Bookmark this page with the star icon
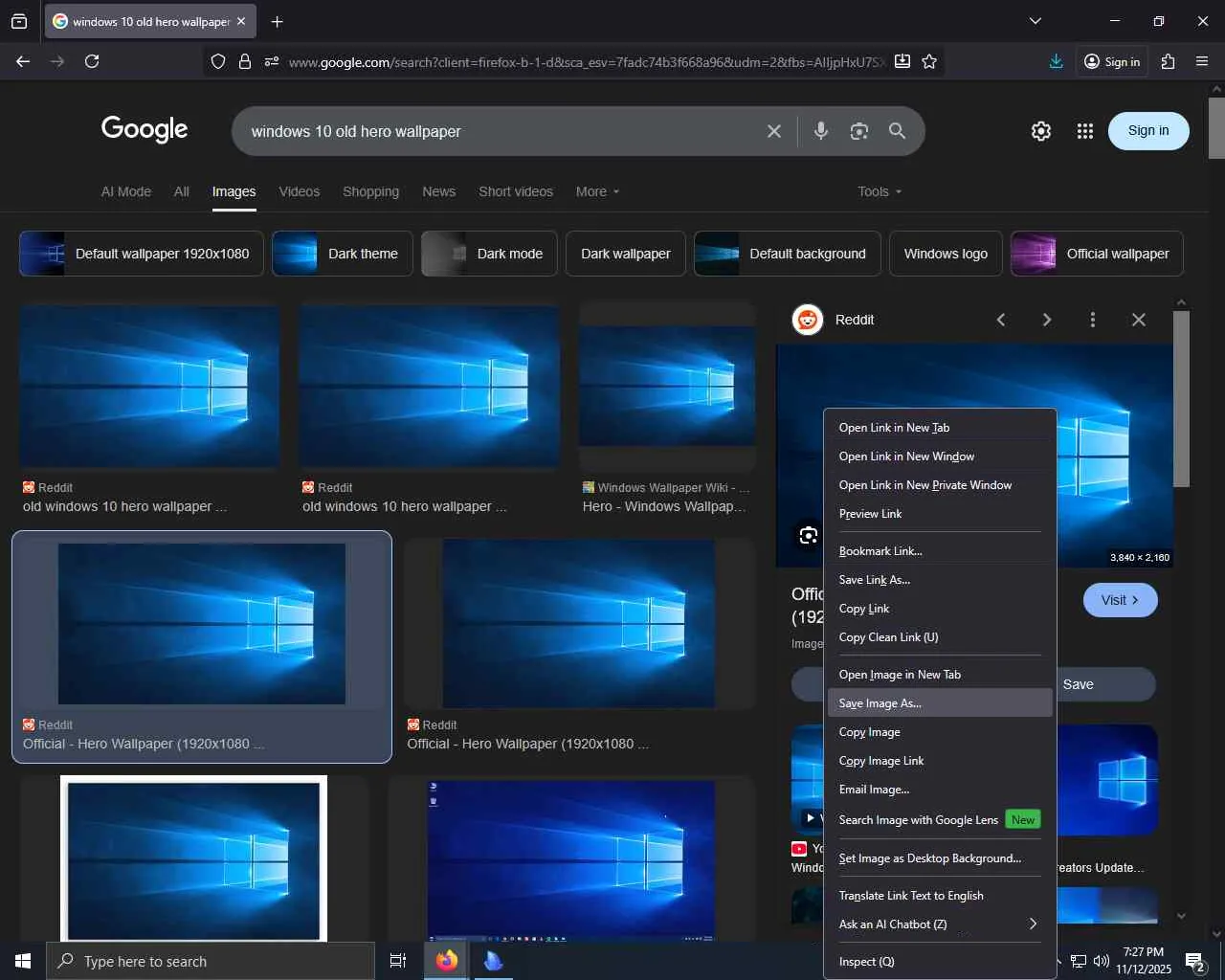Screen dimensions: 1225x980 [x=929, y=61]
